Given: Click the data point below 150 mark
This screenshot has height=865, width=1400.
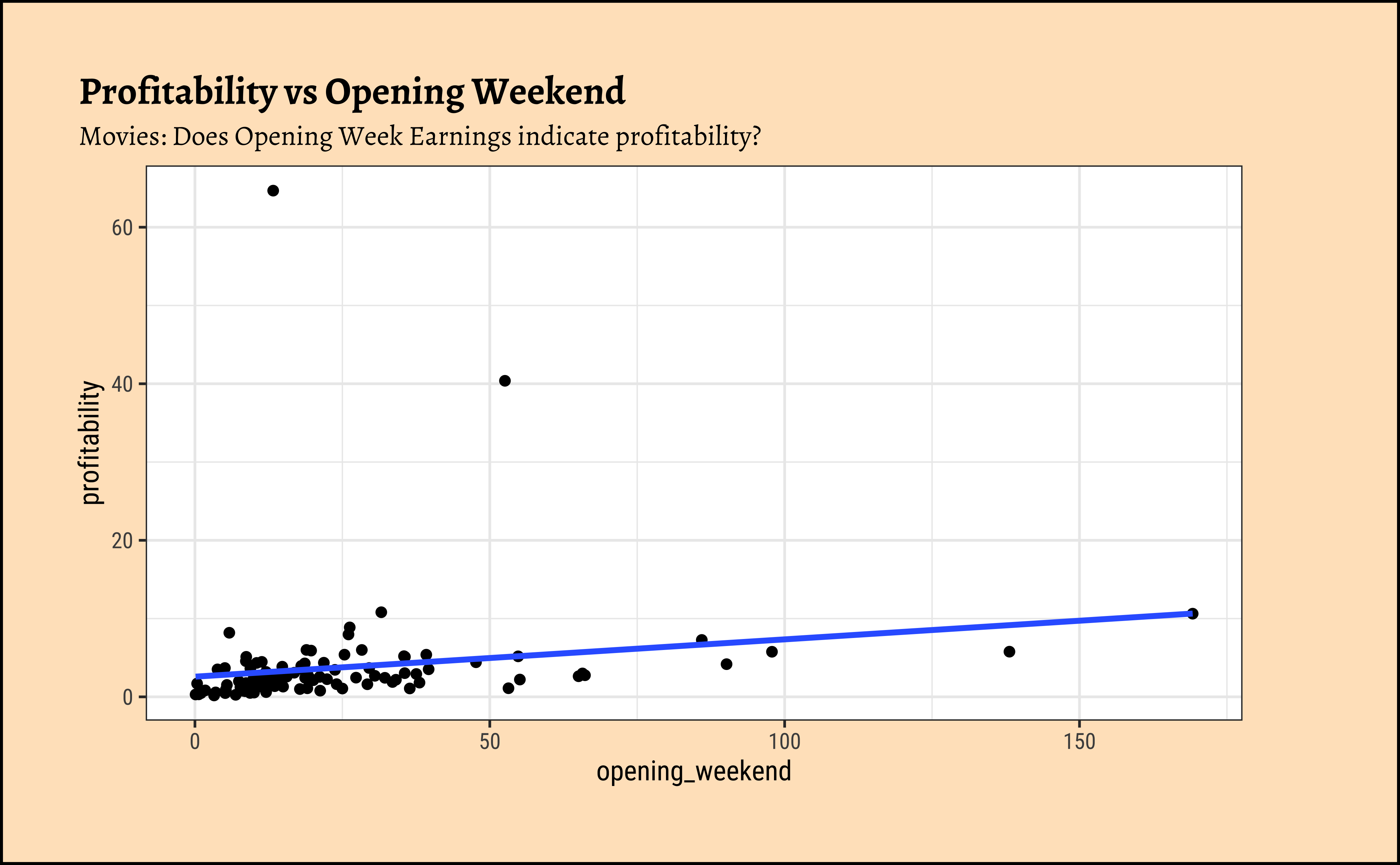Looking at the screenshot, I should pyautogui.click(x=1009, y=652).
